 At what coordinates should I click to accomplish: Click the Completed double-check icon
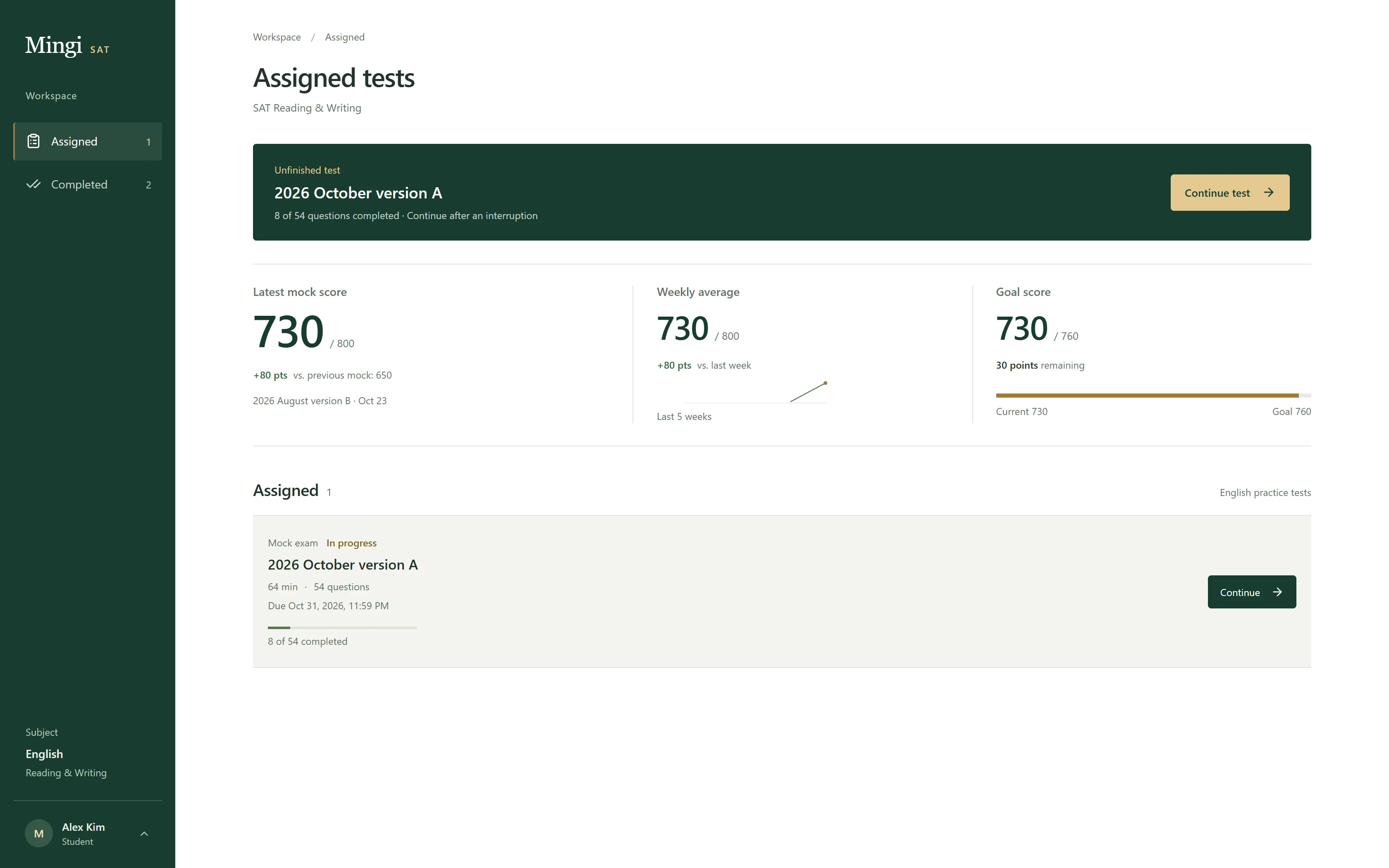click(33, 184)
